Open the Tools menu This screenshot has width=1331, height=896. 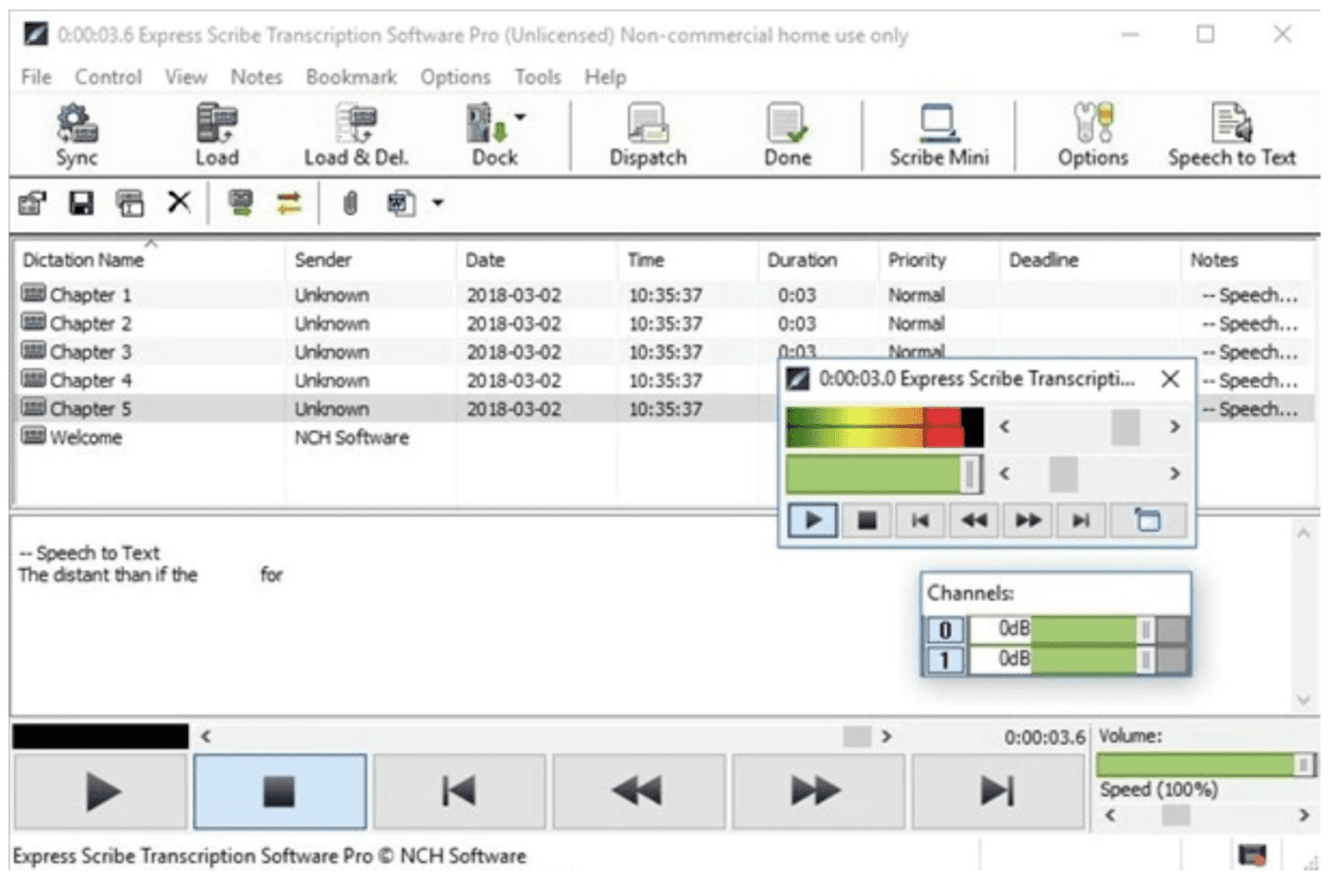[538, 77]
